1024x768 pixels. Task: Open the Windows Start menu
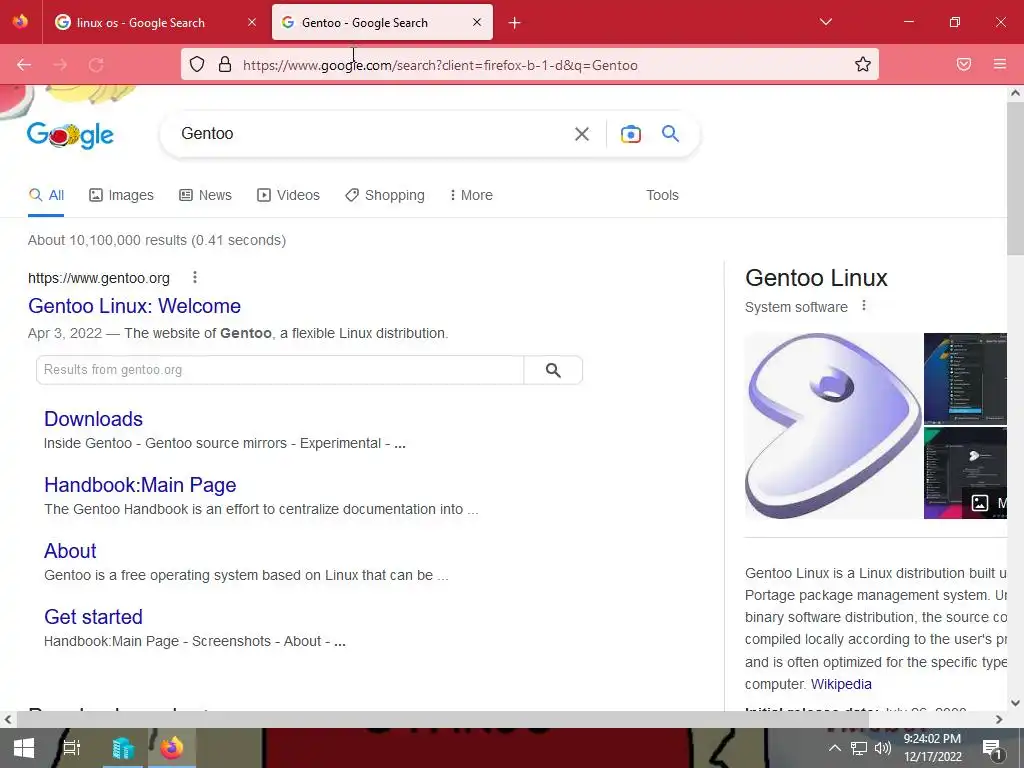24,748
